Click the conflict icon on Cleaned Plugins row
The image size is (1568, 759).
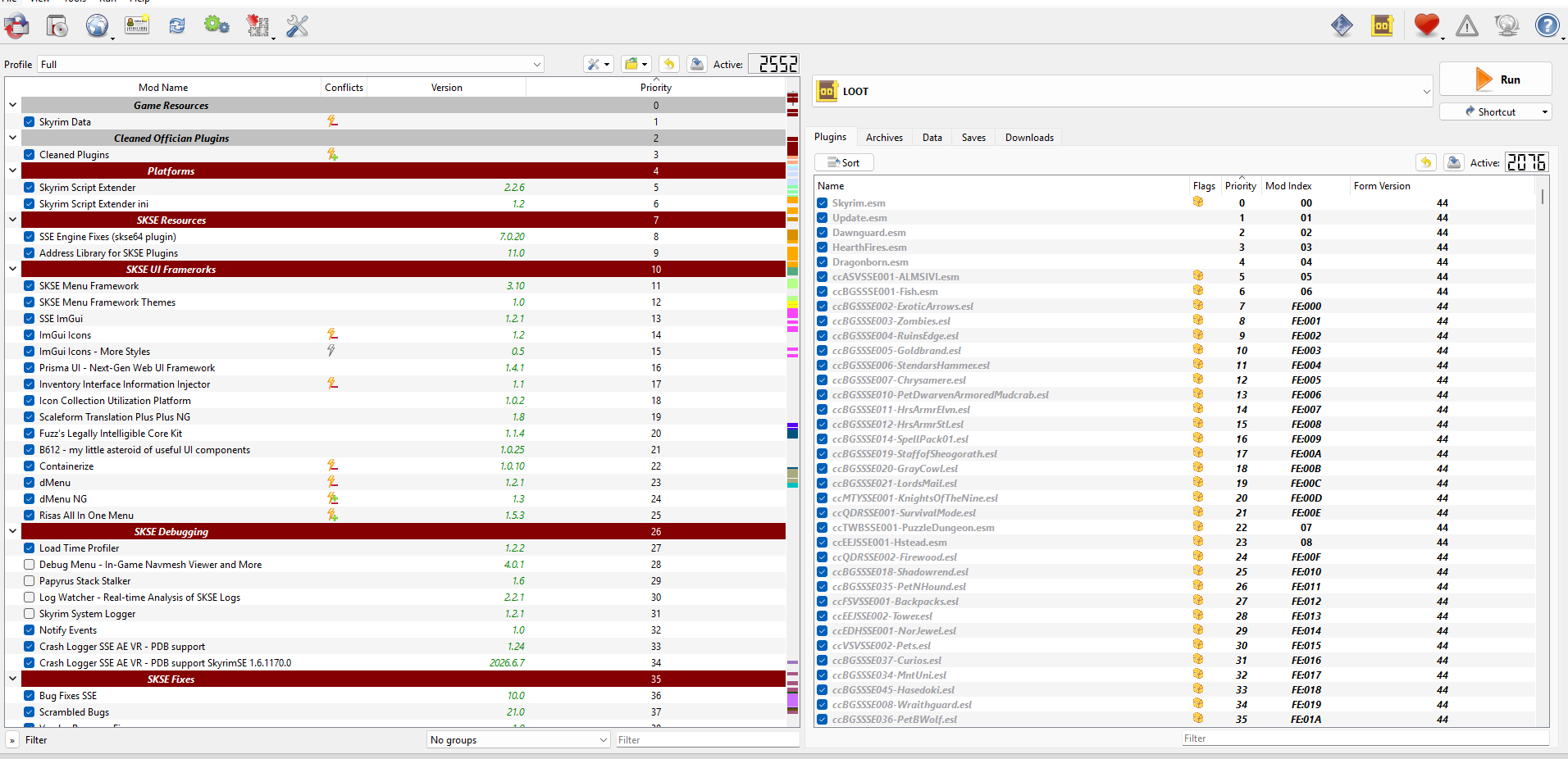332,154
